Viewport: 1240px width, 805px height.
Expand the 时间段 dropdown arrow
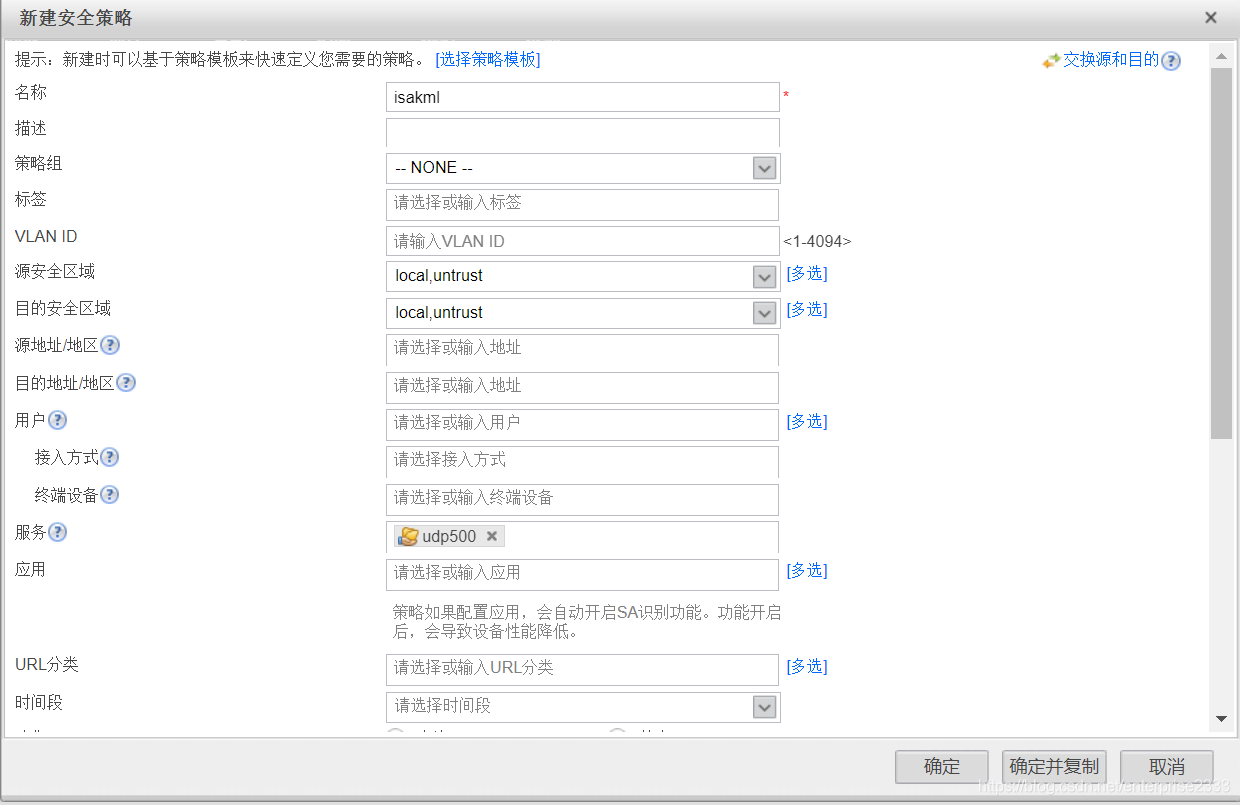pos(765,708)
